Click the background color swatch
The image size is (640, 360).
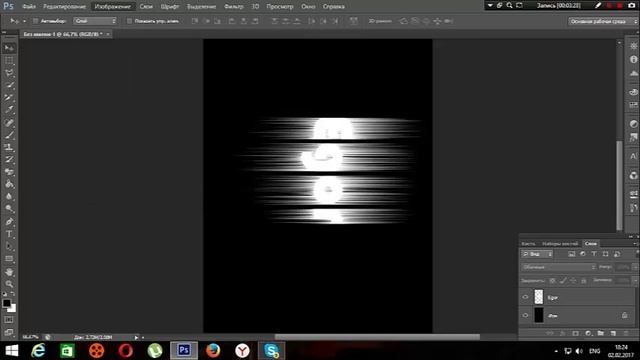click(x=13, y=309)
